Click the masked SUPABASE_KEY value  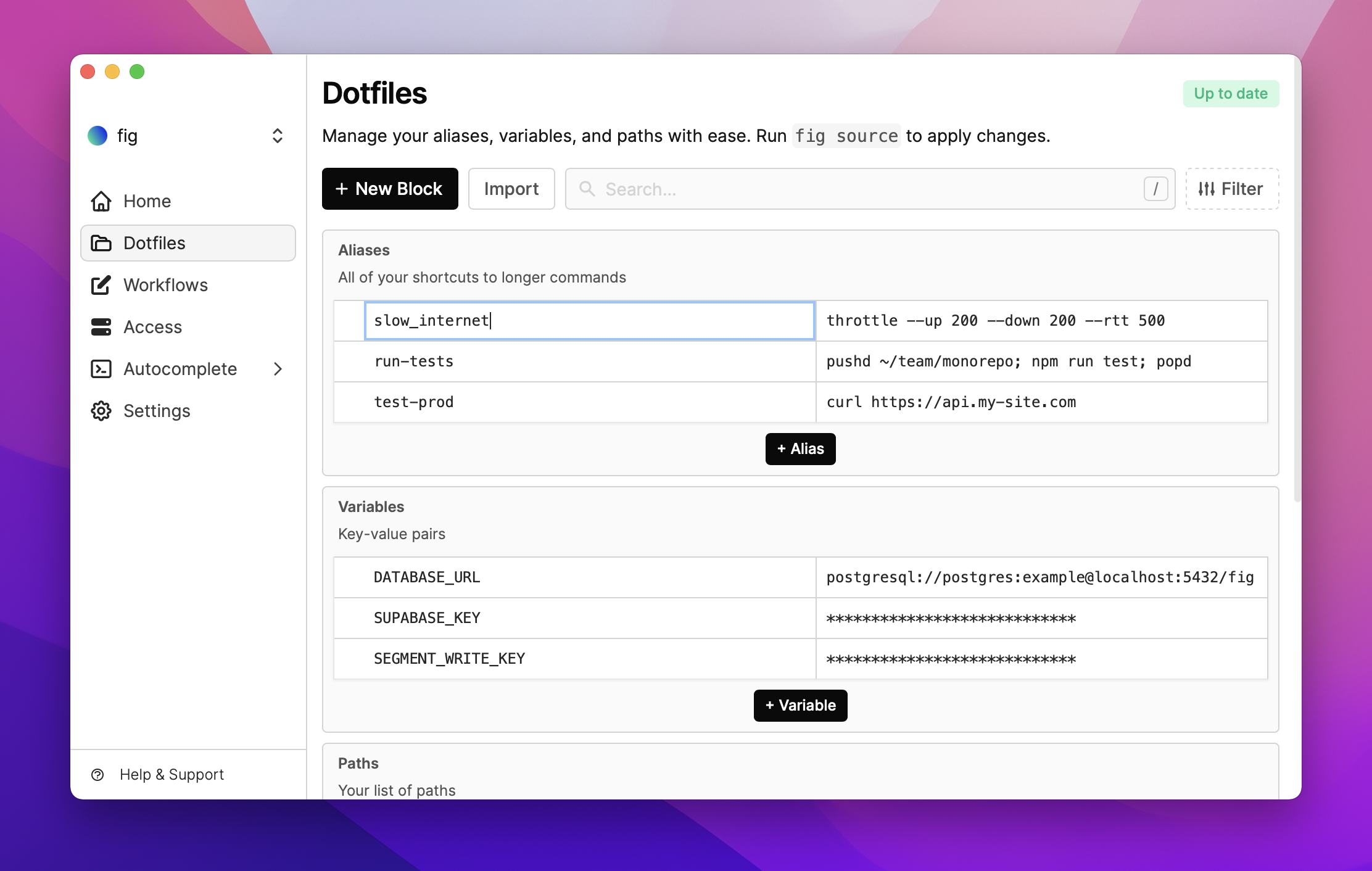click(x=1041, y=618)
